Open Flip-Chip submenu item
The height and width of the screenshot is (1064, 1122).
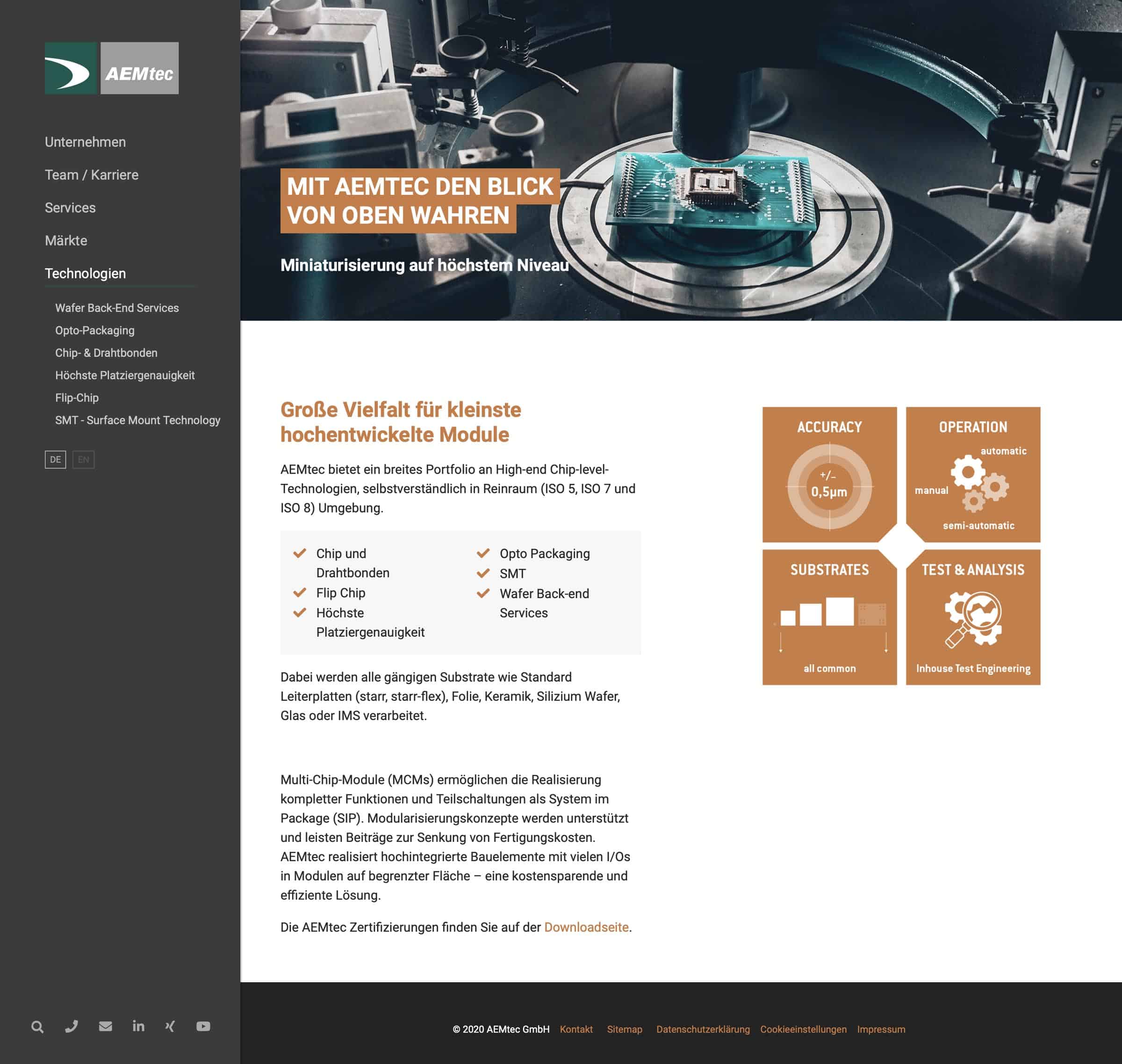pos(77,398)
